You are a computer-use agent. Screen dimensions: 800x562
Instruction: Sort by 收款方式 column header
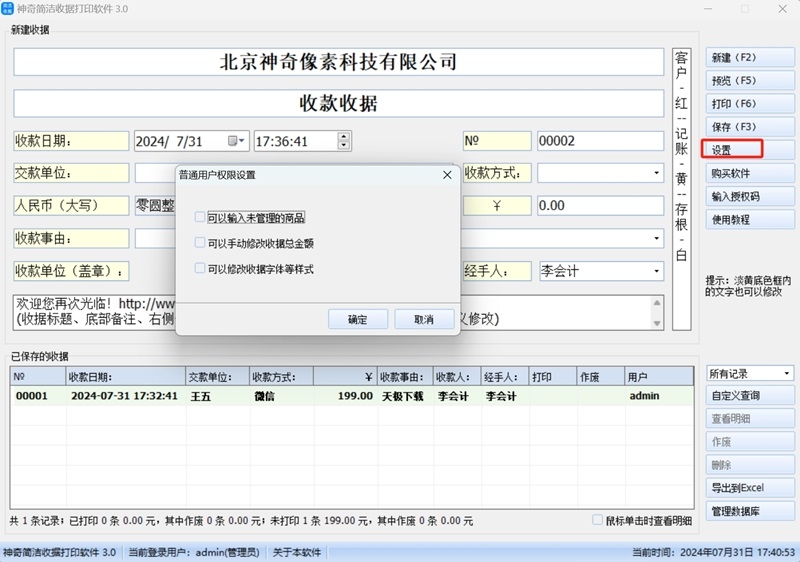(282, 377)
